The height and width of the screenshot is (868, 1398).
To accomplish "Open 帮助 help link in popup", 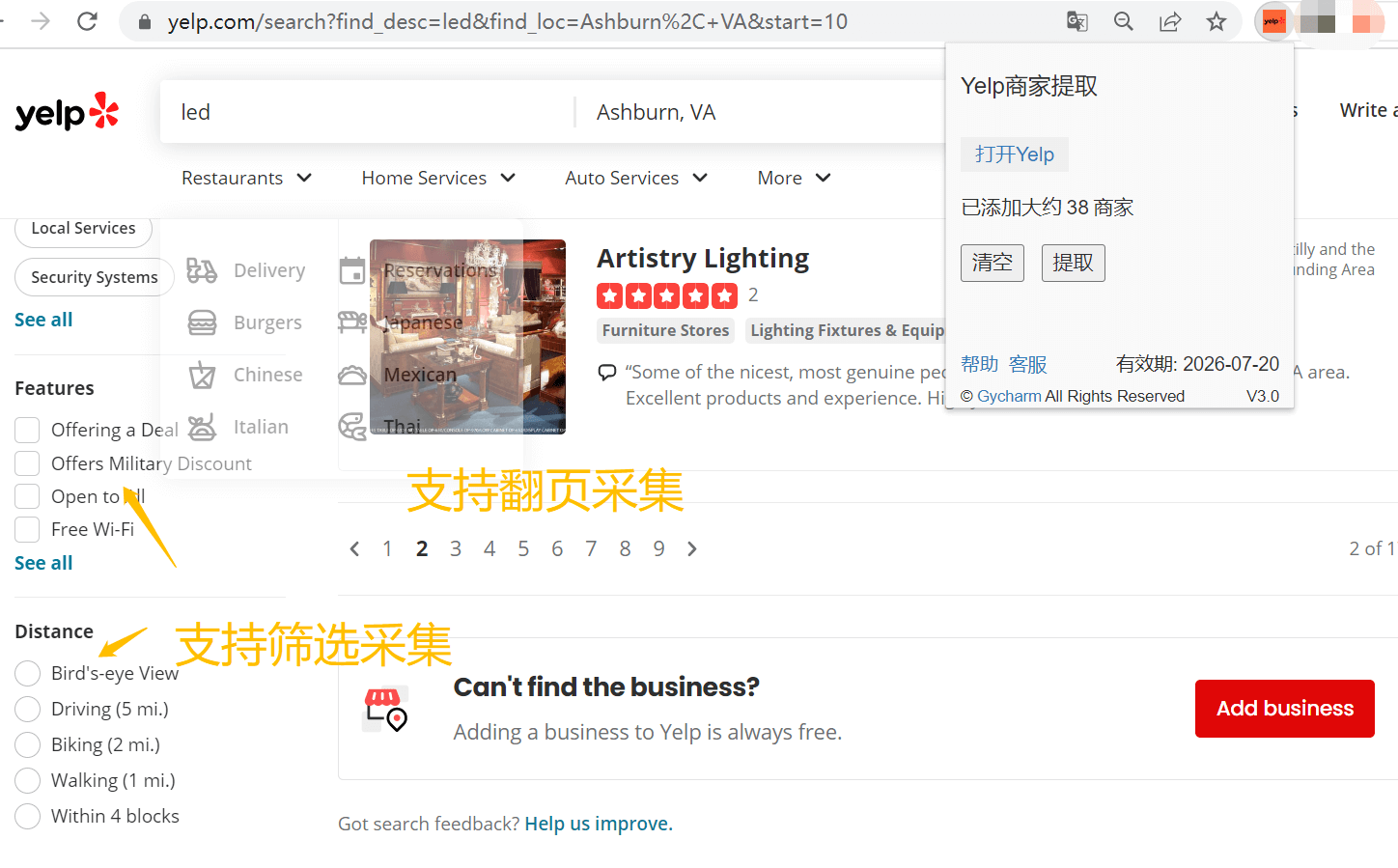I will pyautogui.click(x=980, y=364).
